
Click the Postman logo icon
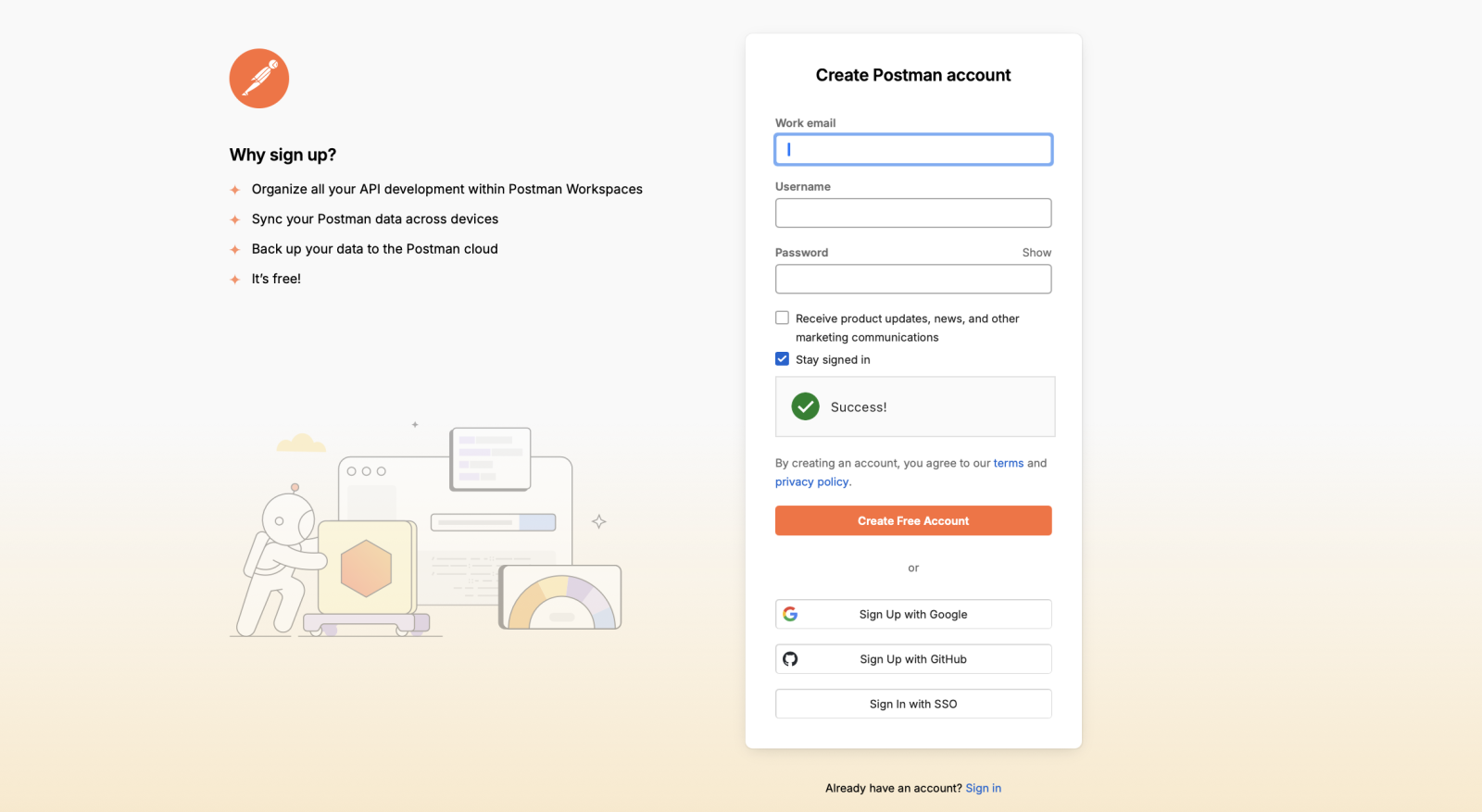coord(259,79)
